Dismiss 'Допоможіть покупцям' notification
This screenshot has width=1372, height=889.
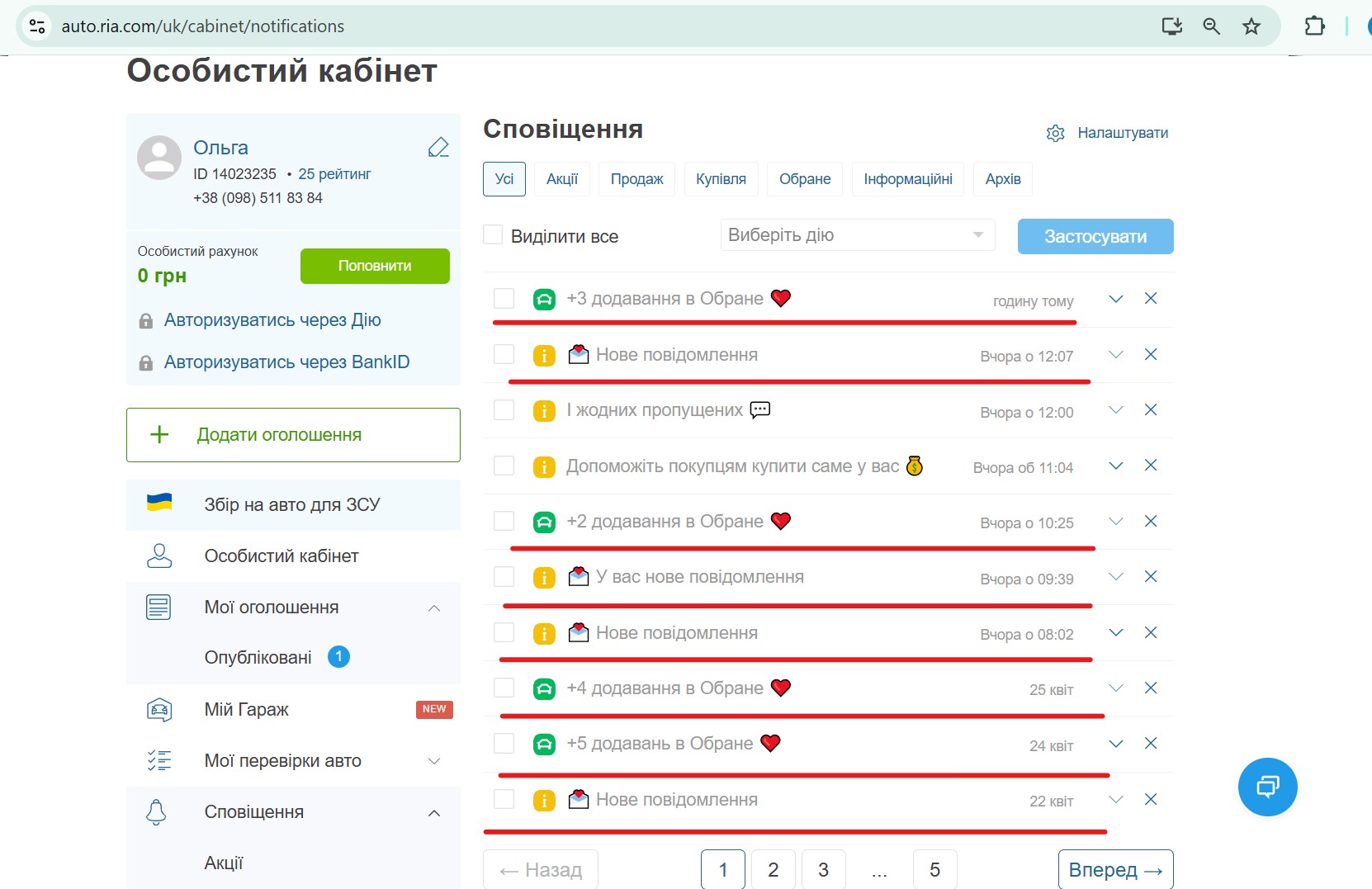coord(1151,466)
